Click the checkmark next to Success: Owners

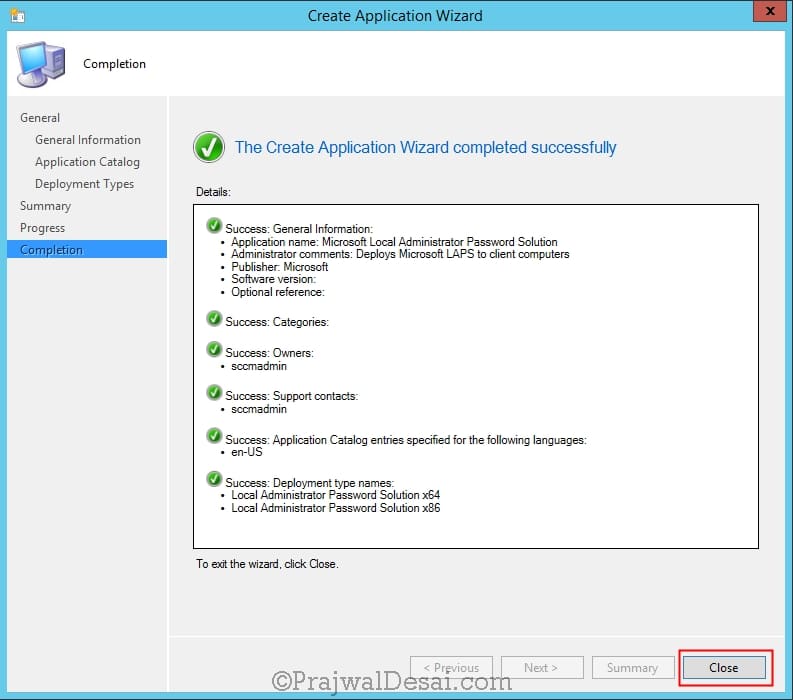214,349
